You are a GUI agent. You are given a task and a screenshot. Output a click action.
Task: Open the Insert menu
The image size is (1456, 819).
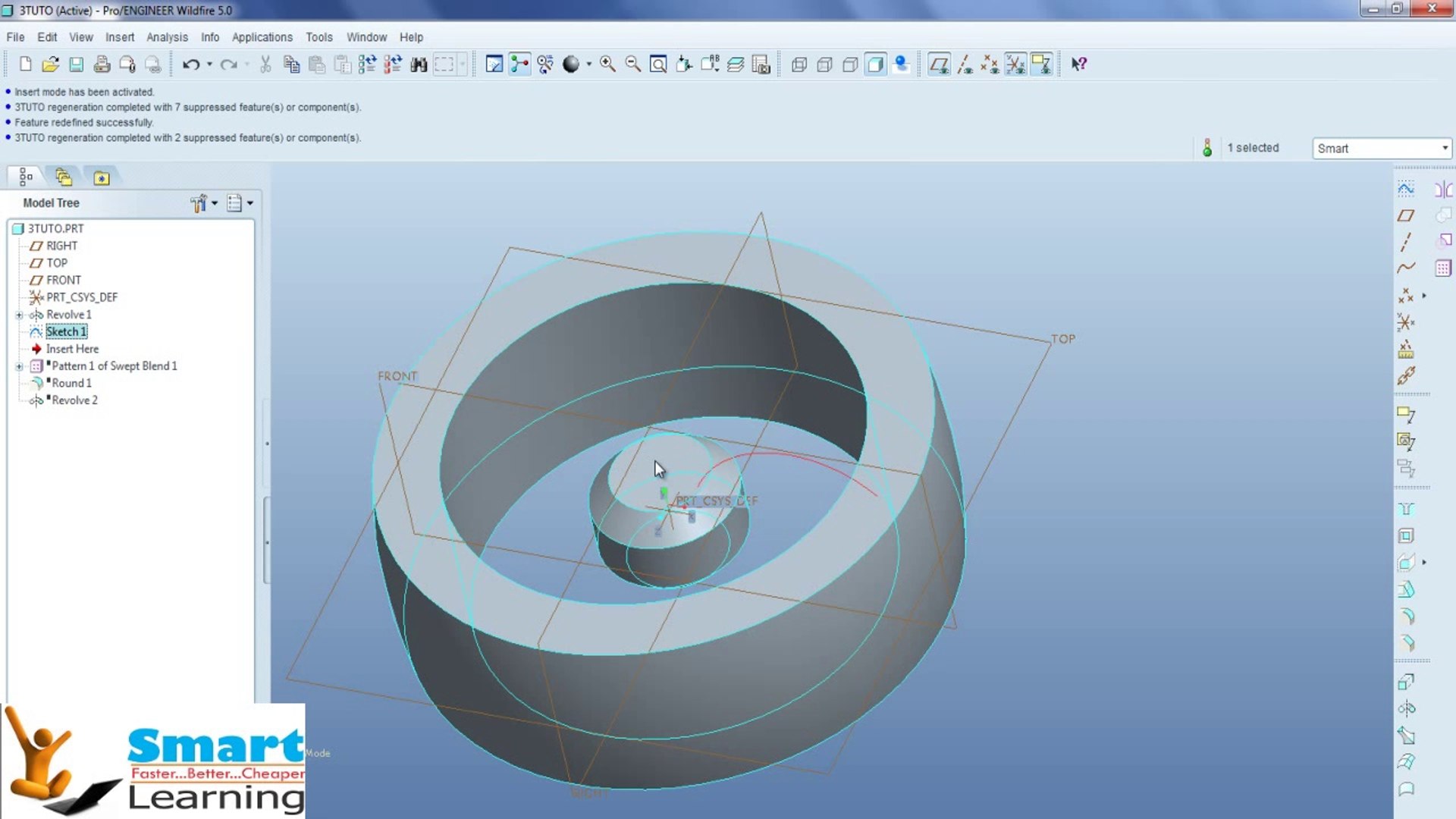tap(120, 36)
